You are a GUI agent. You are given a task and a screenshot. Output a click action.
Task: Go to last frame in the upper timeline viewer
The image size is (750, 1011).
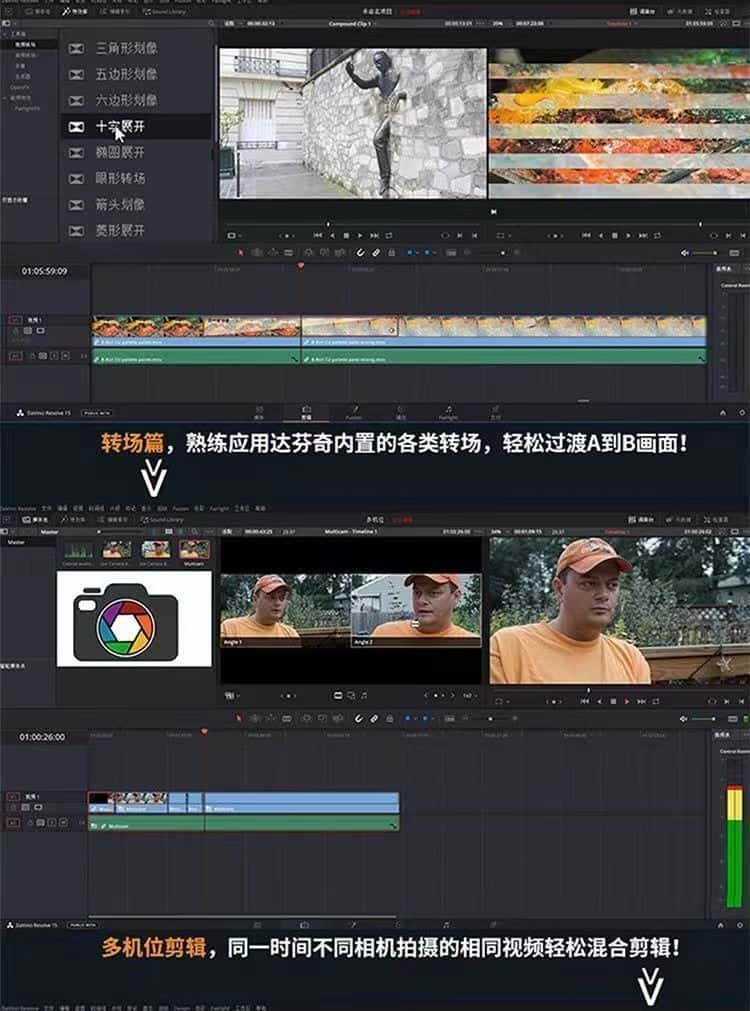(643, 236)
